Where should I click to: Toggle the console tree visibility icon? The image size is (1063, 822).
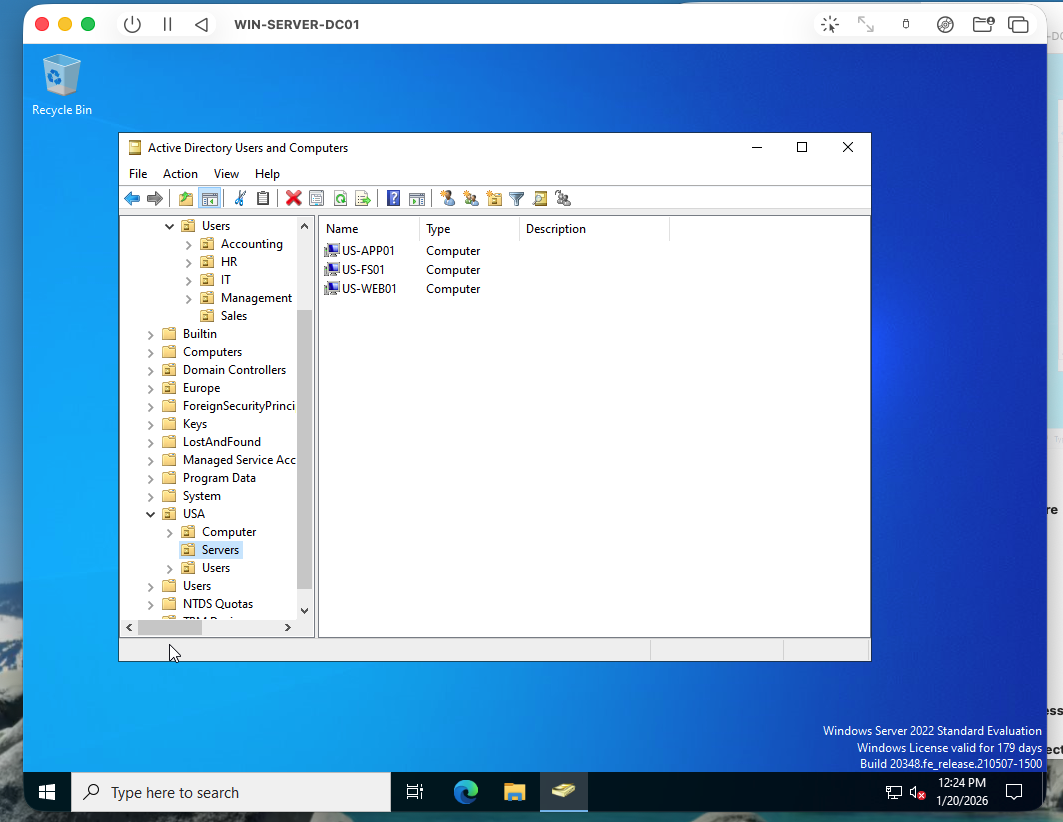pos(209,198)
